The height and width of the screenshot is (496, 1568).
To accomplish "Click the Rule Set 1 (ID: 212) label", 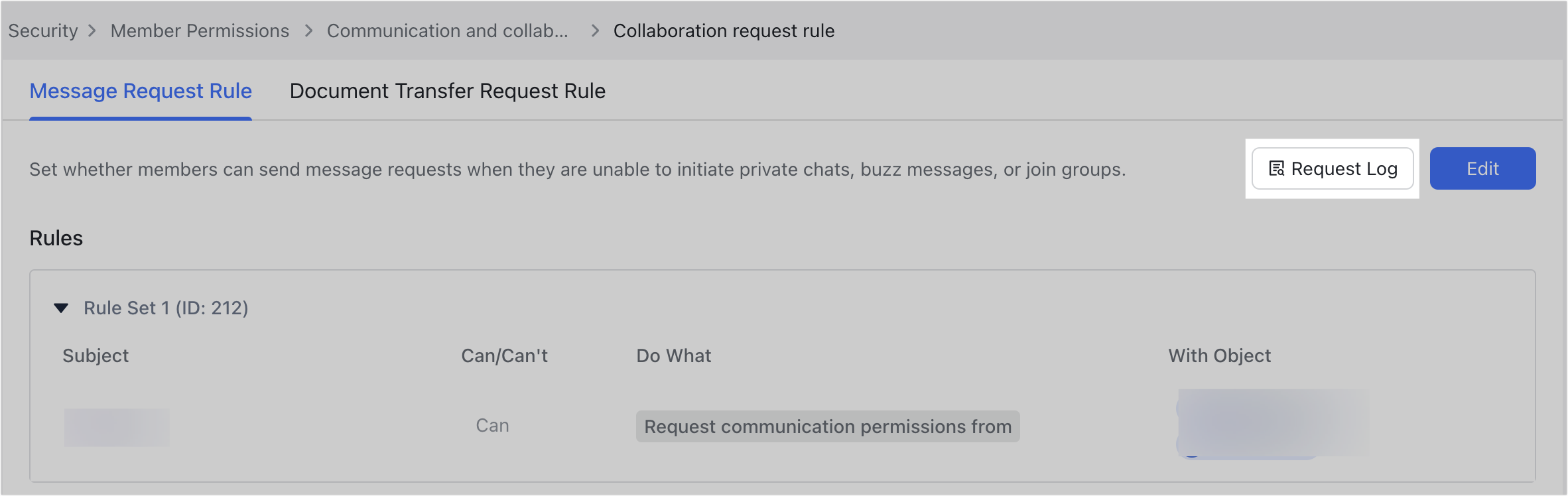I will click(166, 307).
